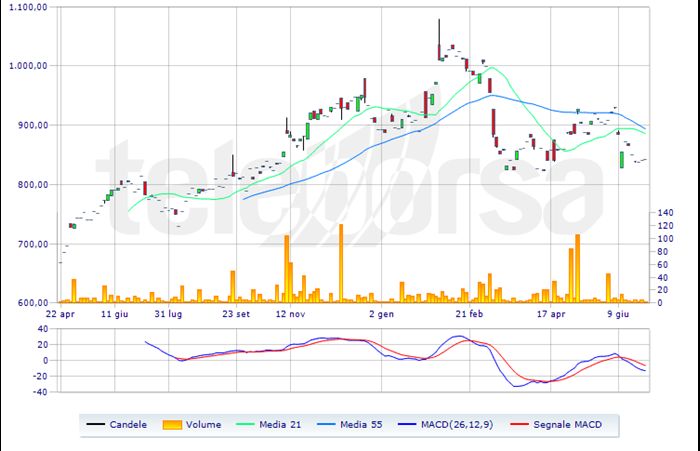Image resolution: width=700 pixels, height=451 pixels.
Task: Click the Candele legend label
Action: coord(128,425)
